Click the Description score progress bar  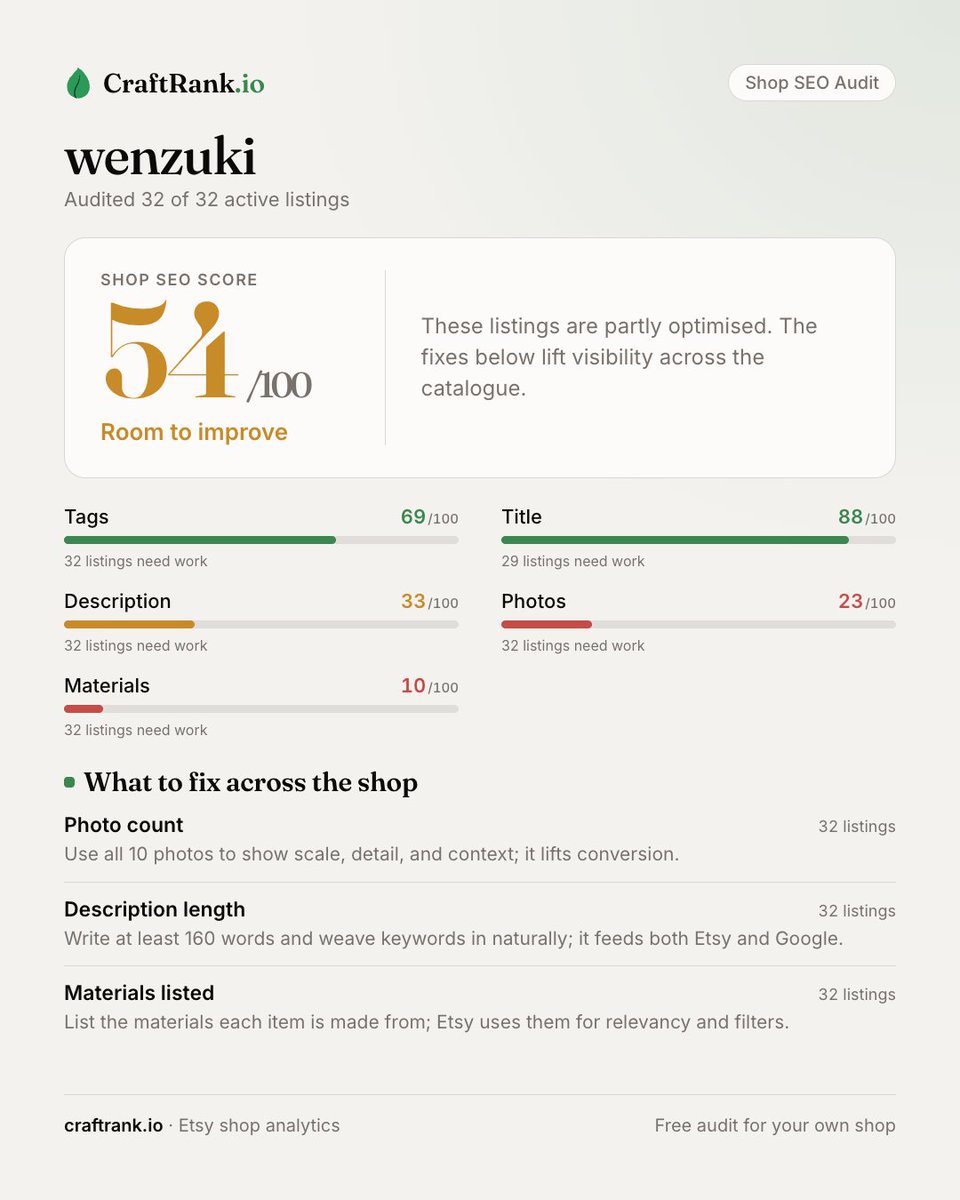pos(261,624)
